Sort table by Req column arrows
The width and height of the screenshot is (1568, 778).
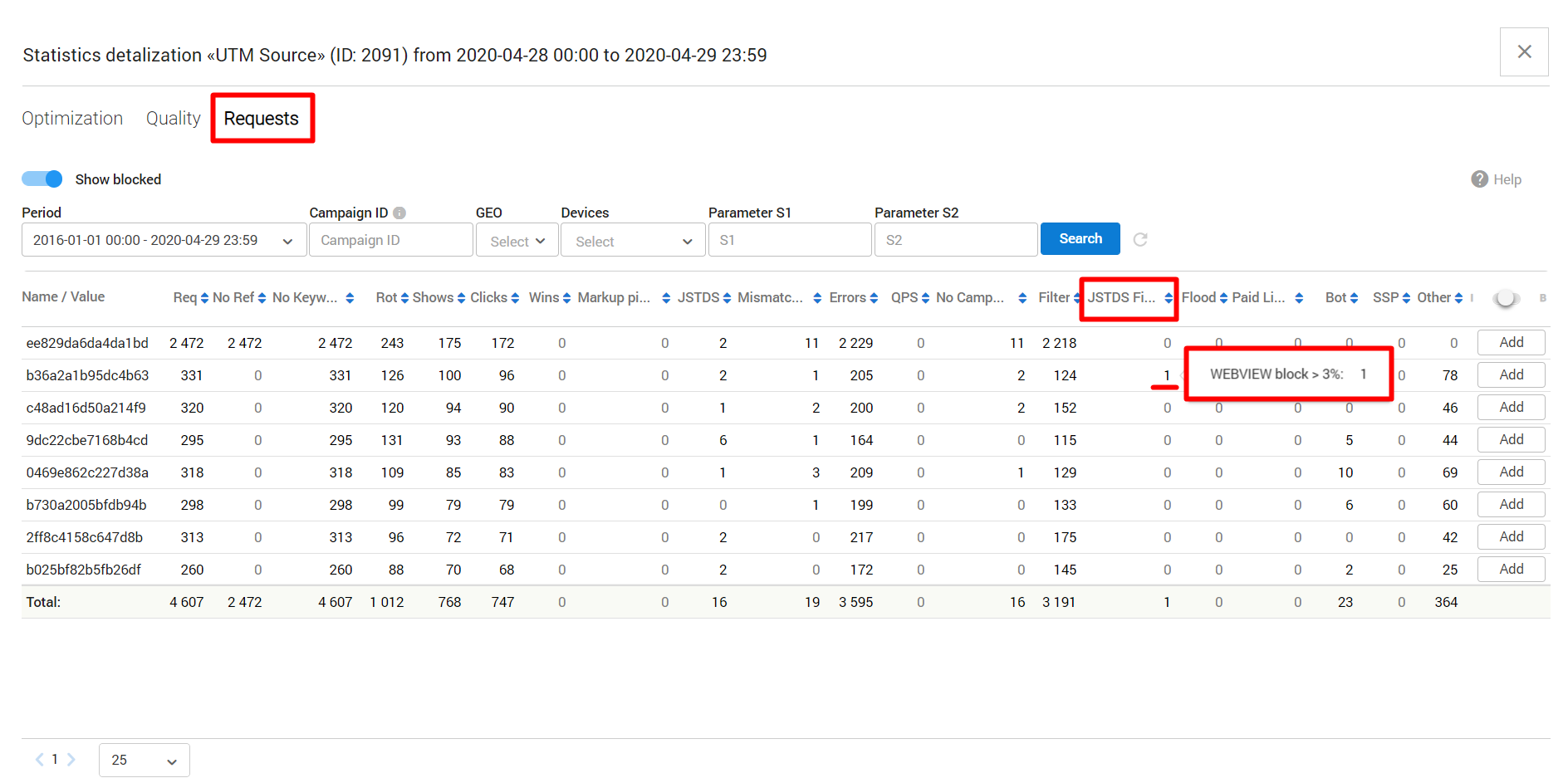(x=204, y=298)
